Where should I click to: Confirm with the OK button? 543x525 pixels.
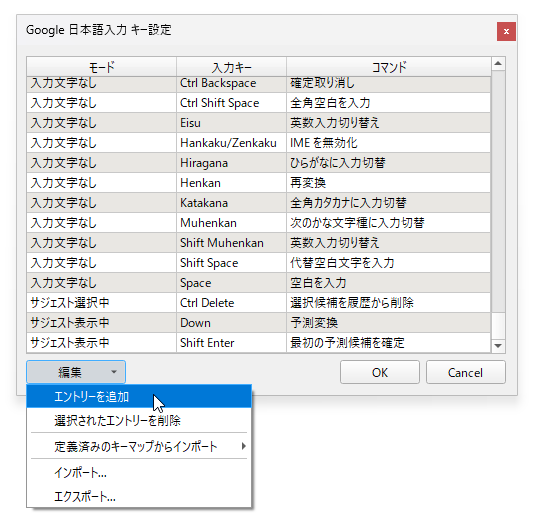point(380,372)
